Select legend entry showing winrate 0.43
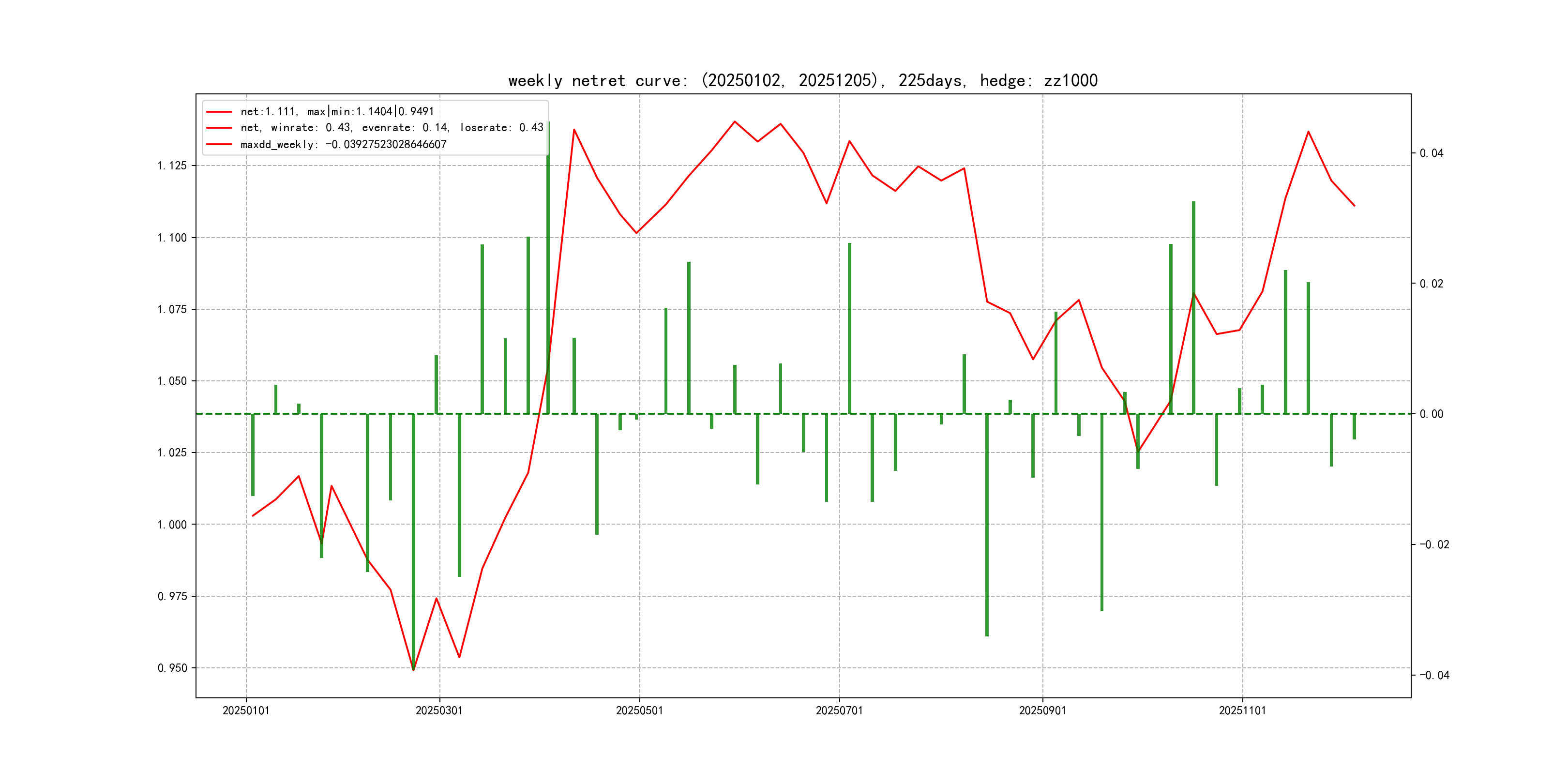Screen dimensions: 1568x784 [x=392, y=128]
